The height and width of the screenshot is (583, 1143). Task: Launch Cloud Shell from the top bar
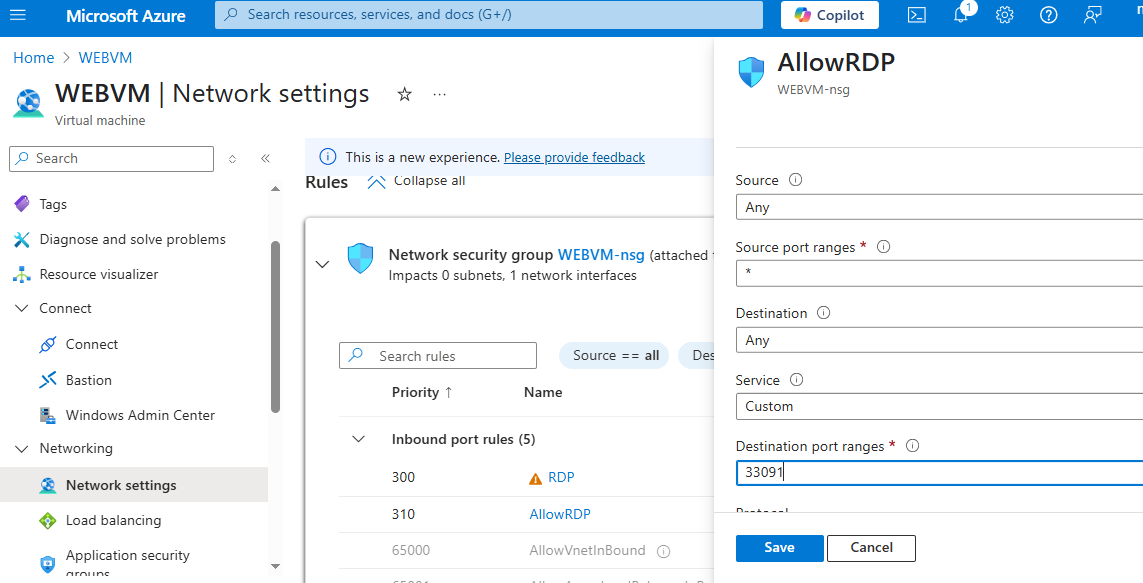point(916,15)
